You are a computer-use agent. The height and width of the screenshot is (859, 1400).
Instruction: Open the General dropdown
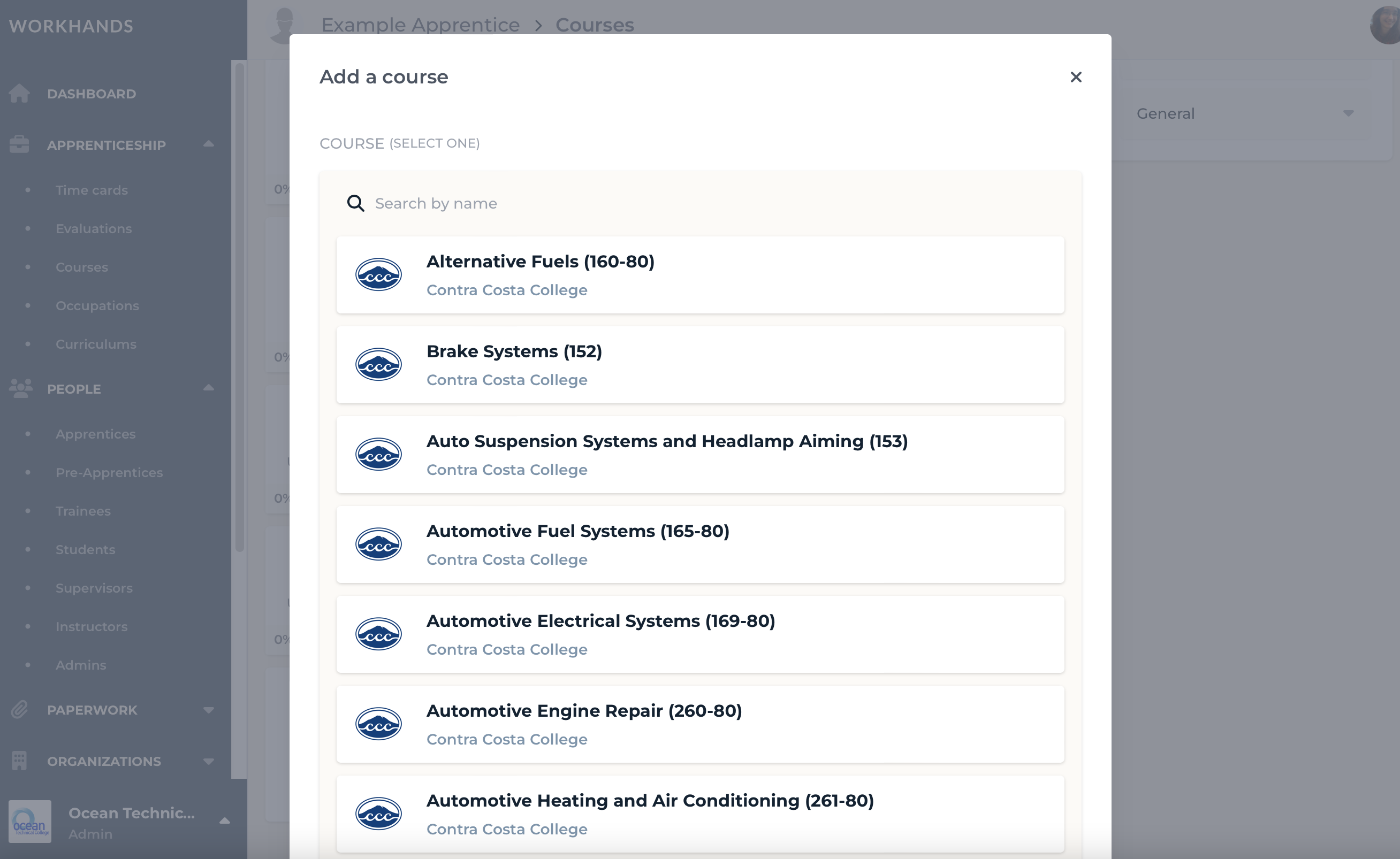point(1245,113)
